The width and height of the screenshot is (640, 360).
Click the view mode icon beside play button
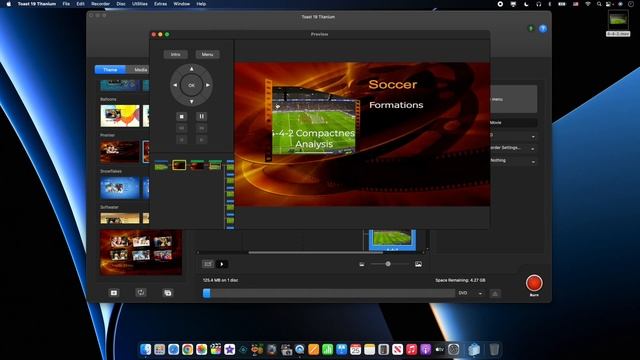(208, 264)
